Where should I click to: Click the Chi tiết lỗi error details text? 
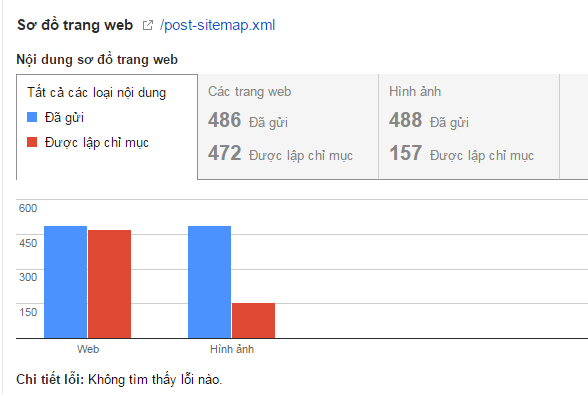tap(119, 380)
